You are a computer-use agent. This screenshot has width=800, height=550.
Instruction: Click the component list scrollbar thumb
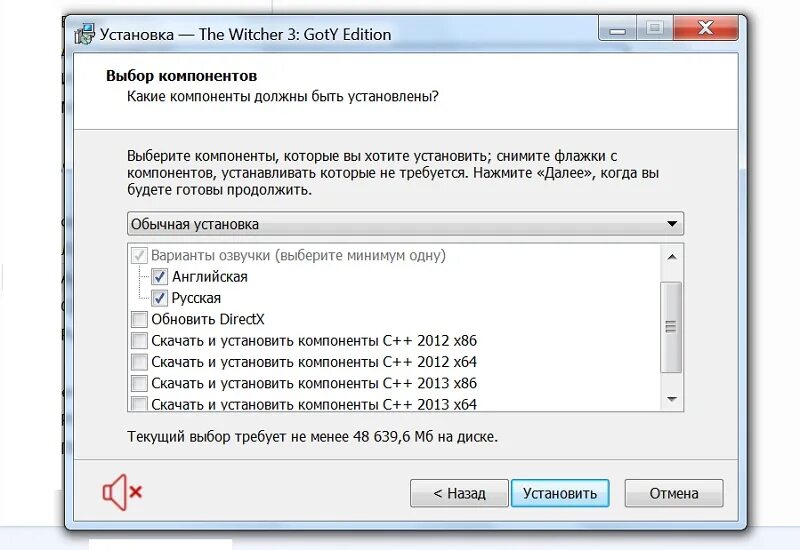[x=671, y=327]
